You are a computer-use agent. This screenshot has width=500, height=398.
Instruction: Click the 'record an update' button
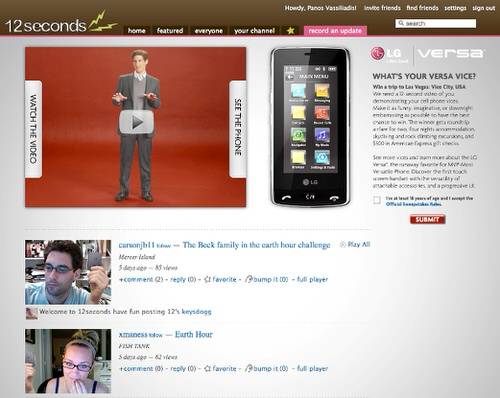point(335,31)
